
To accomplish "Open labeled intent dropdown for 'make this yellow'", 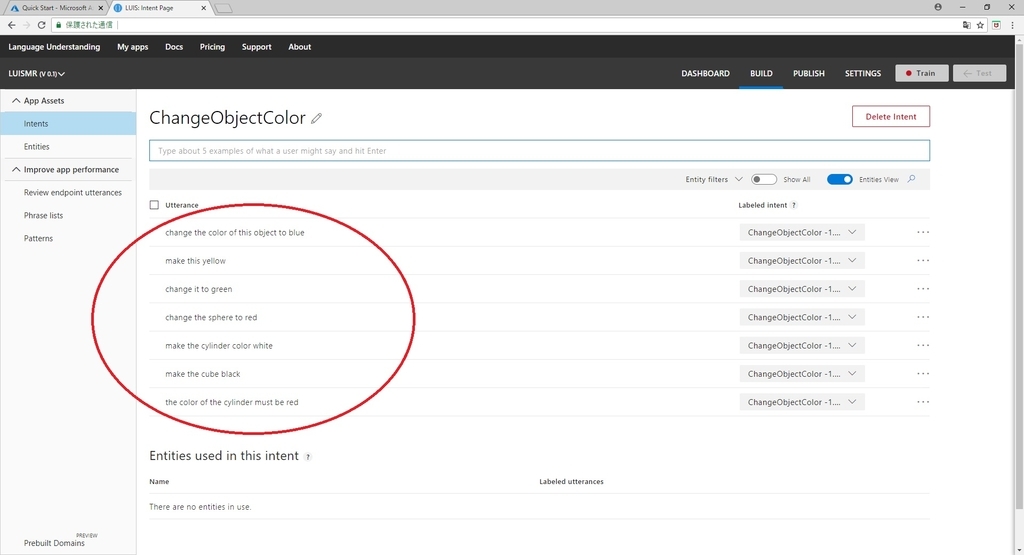I will pos(802,261).
